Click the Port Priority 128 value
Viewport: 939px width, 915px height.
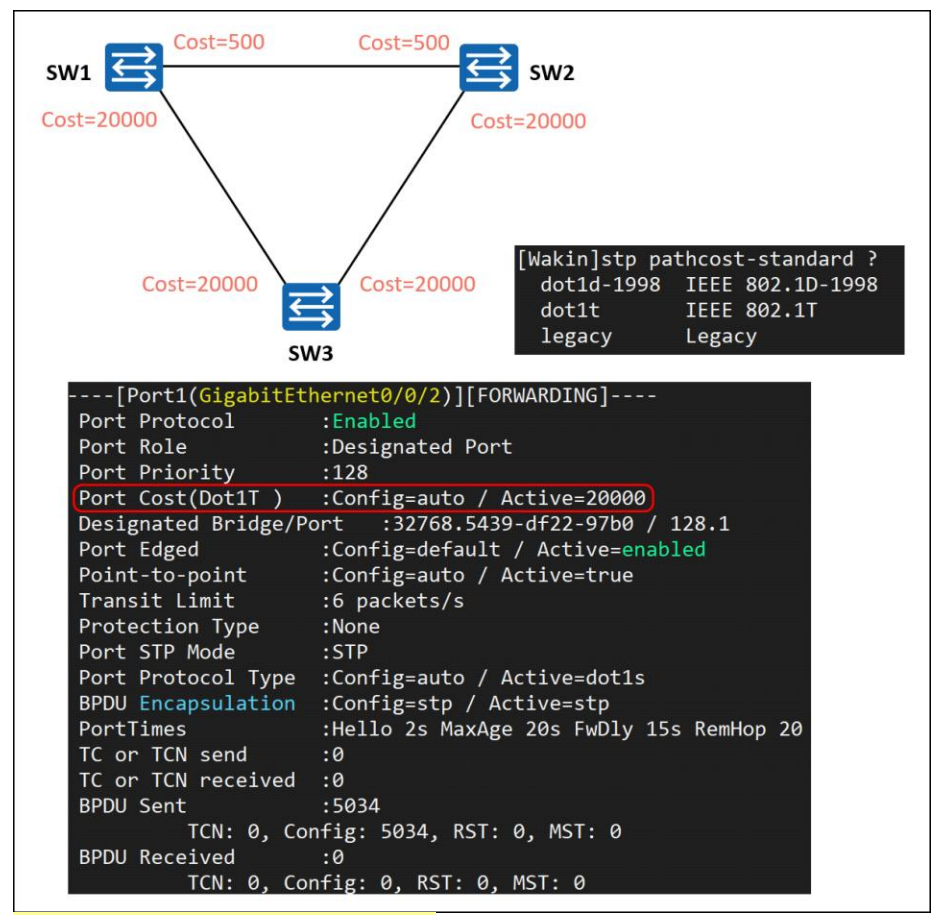click(350, 472)
